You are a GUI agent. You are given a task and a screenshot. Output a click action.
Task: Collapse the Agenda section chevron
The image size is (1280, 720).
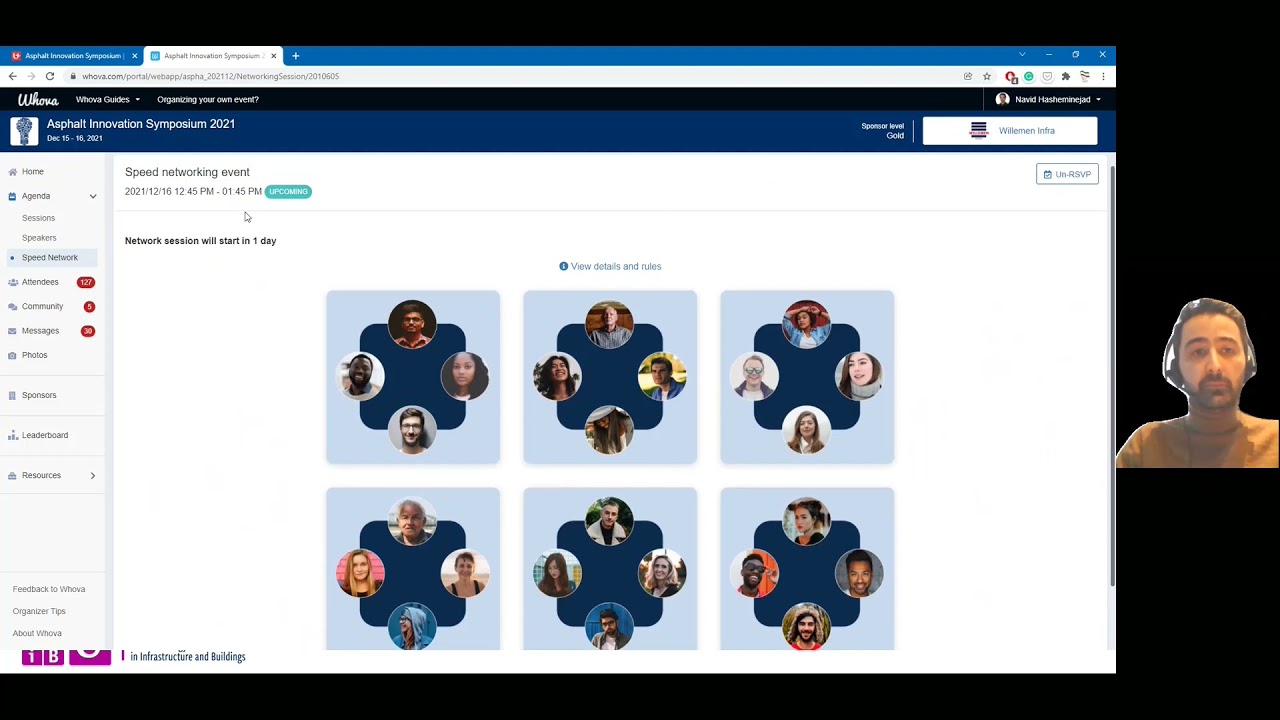(93, 196)
